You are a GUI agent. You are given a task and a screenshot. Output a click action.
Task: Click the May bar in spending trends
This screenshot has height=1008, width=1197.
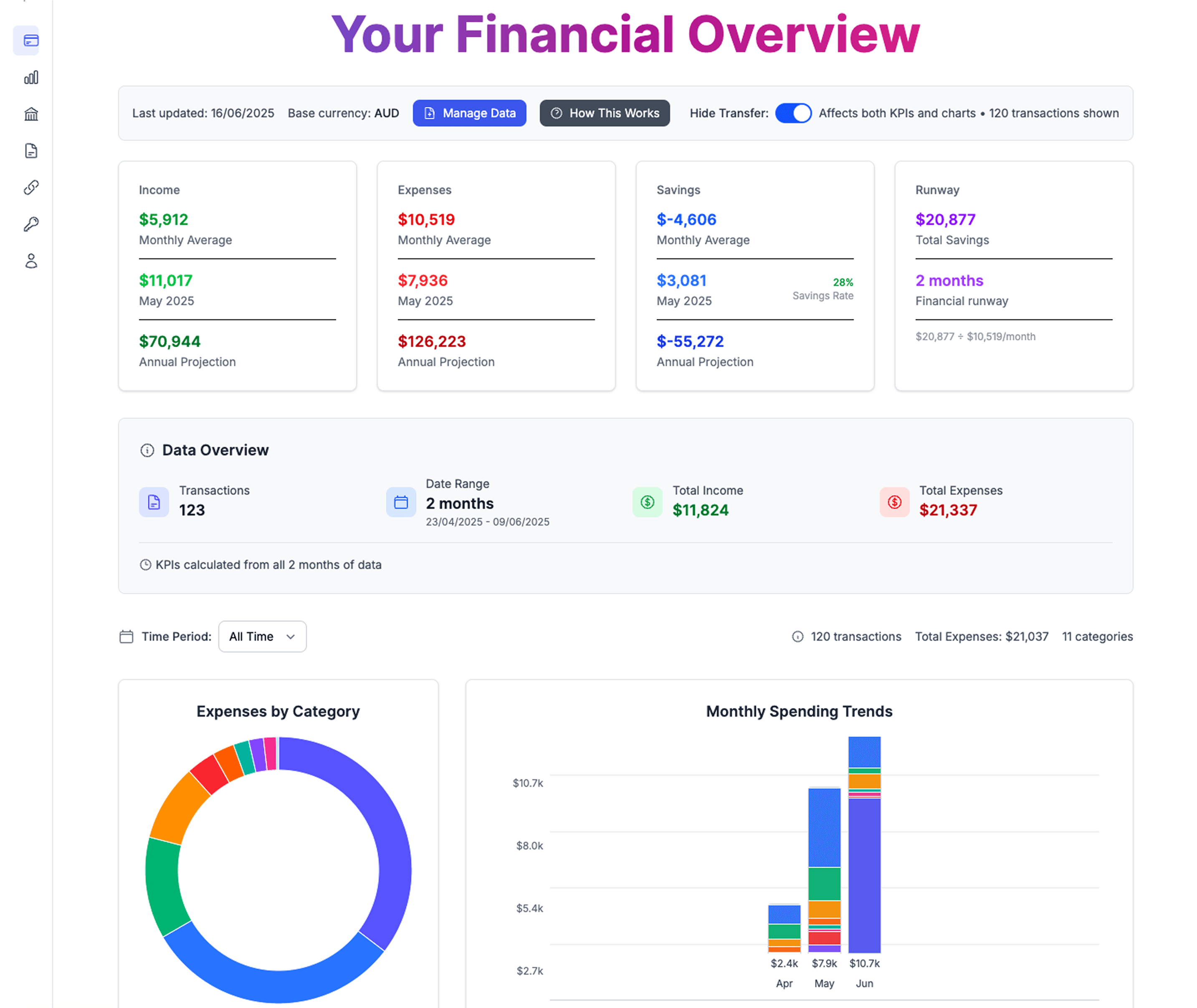point(824,870)
